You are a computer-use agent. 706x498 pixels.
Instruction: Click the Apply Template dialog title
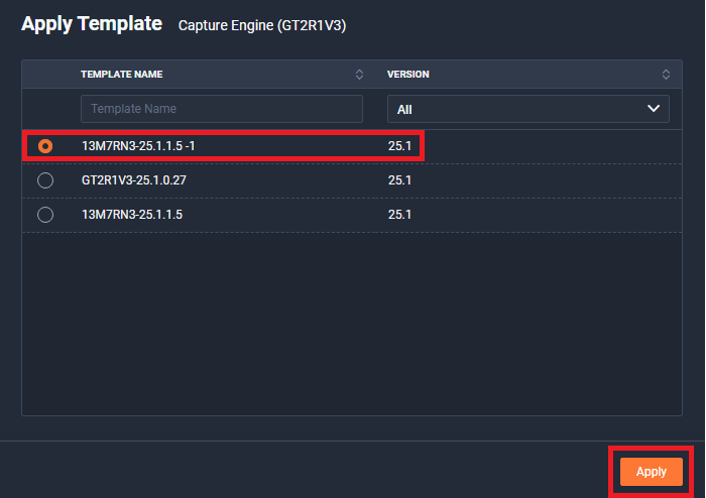point(91,24)
